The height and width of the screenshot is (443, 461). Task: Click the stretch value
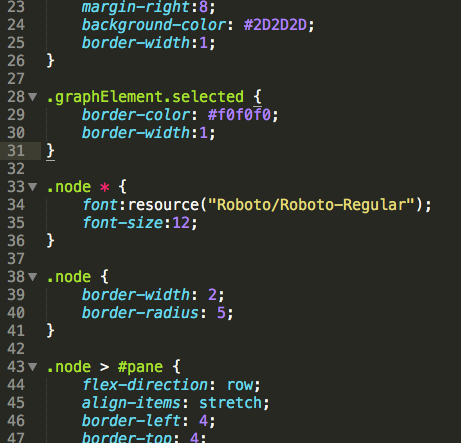tap(230, 403)
